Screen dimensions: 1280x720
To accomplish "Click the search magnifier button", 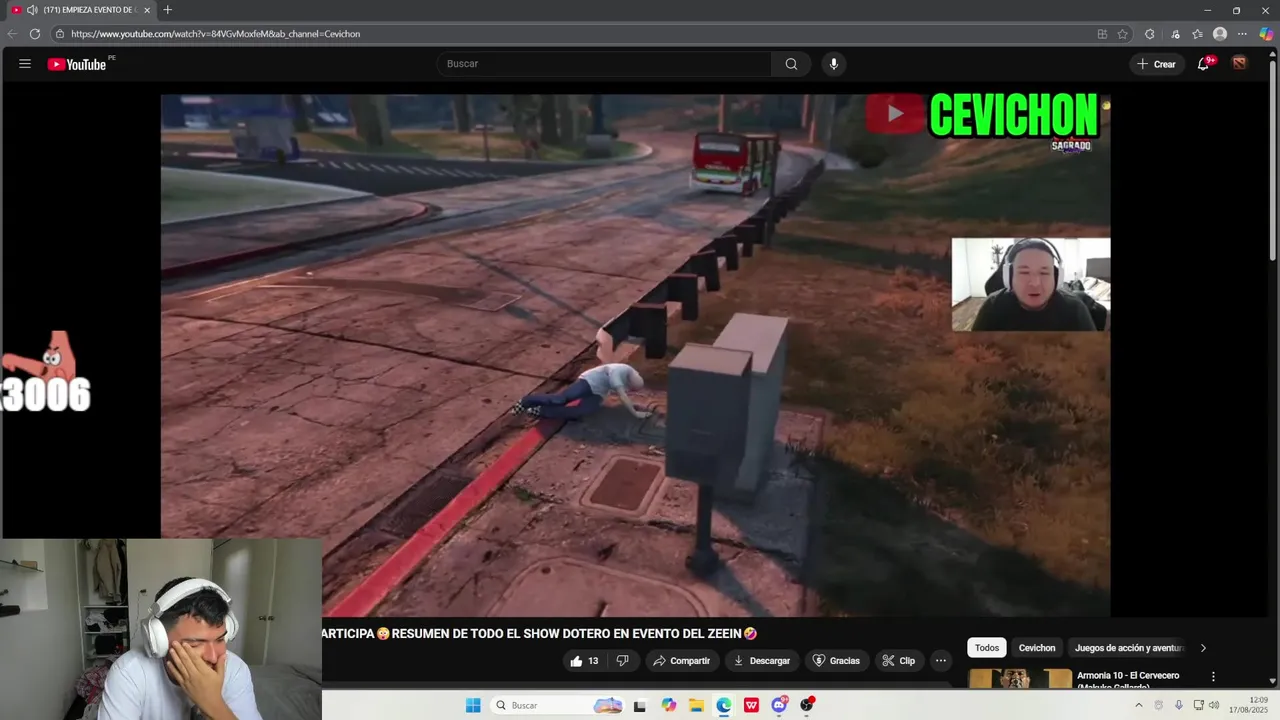I will pos(791,64).
